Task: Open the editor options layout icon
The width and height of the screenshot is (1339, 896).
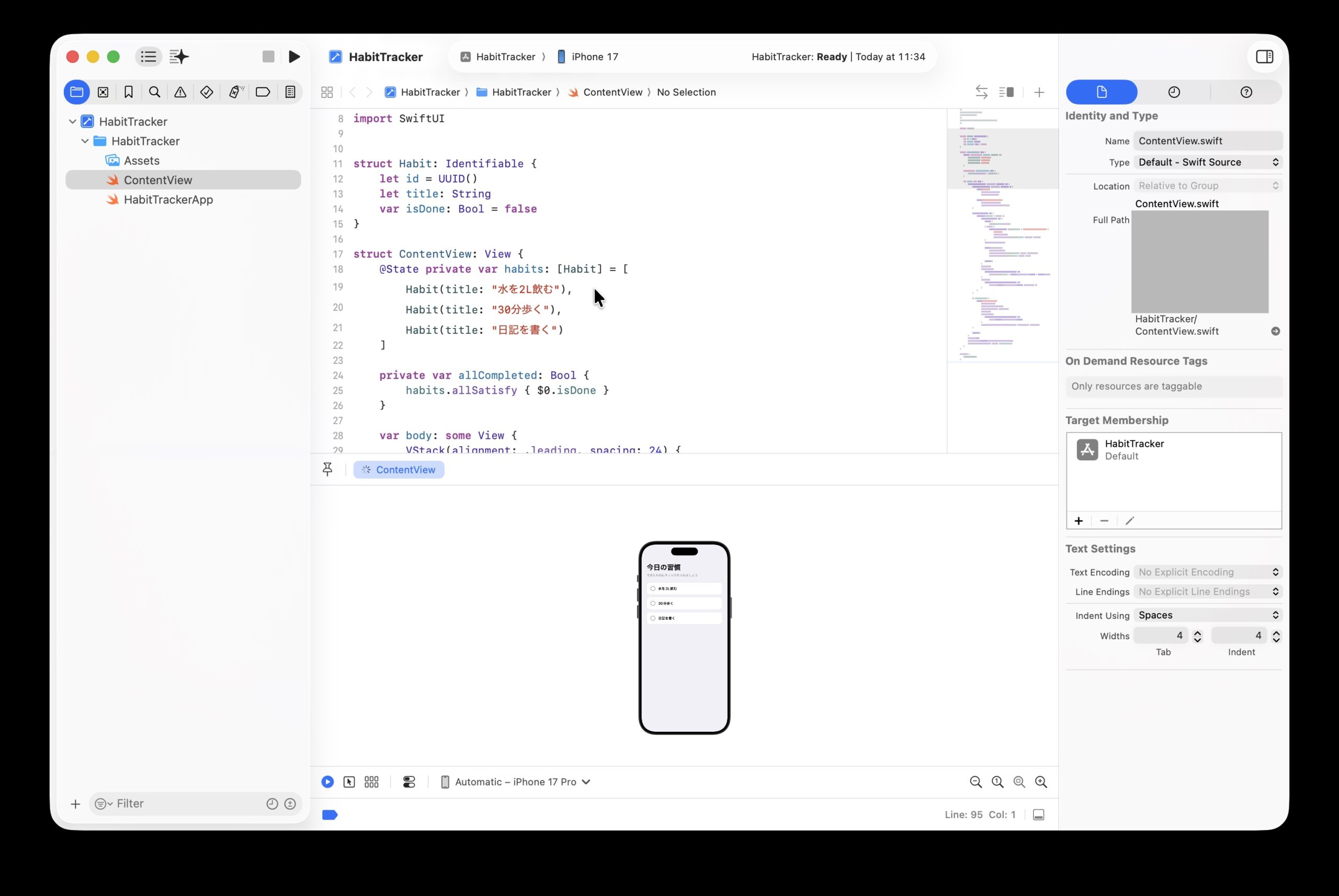Action: point(1006,92)
